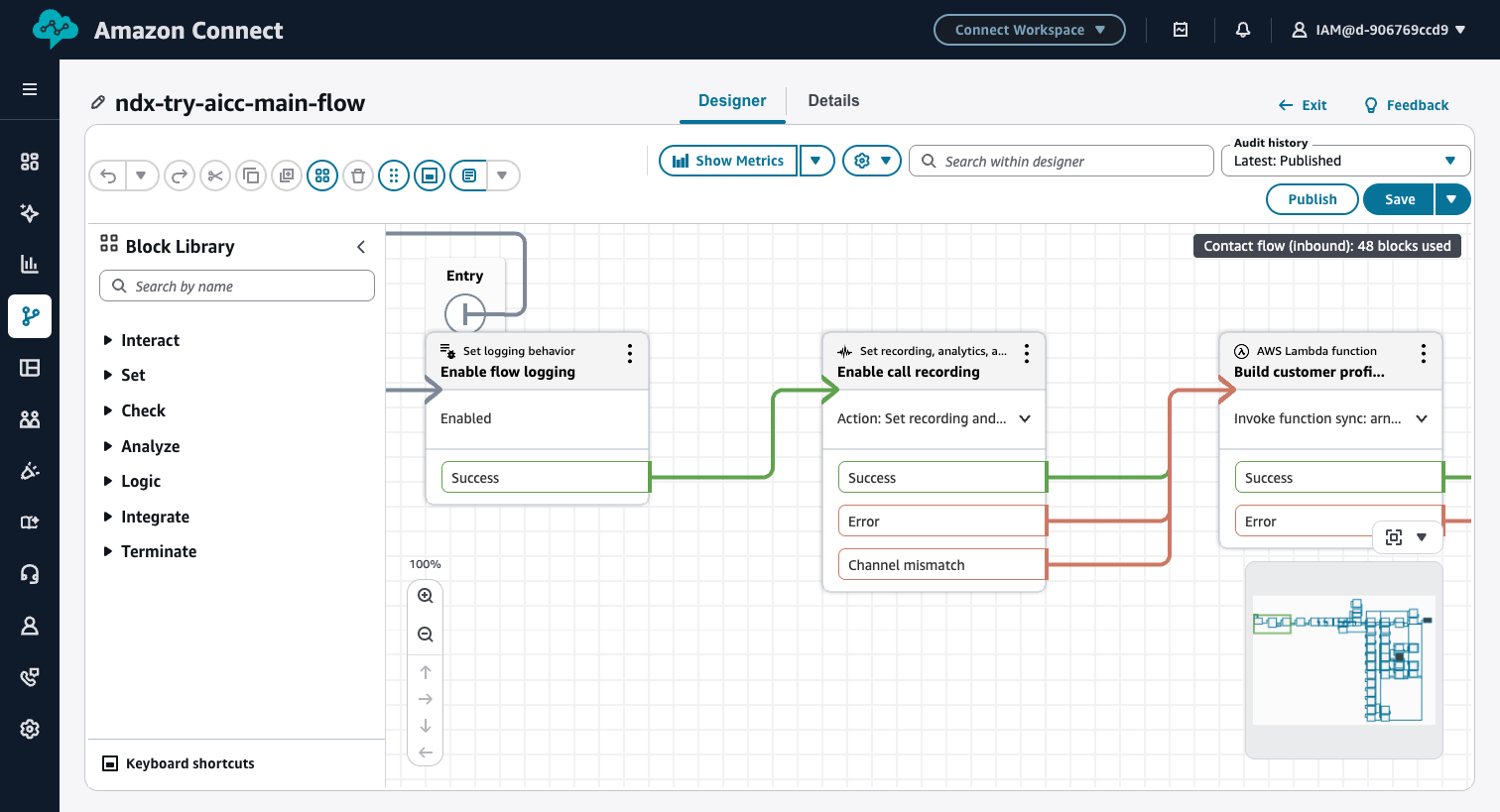Click the Amazon Connect cloud logo
The width and height of the screenshot is (1500, 812).
pyautogui.click(x=56, y=29)
